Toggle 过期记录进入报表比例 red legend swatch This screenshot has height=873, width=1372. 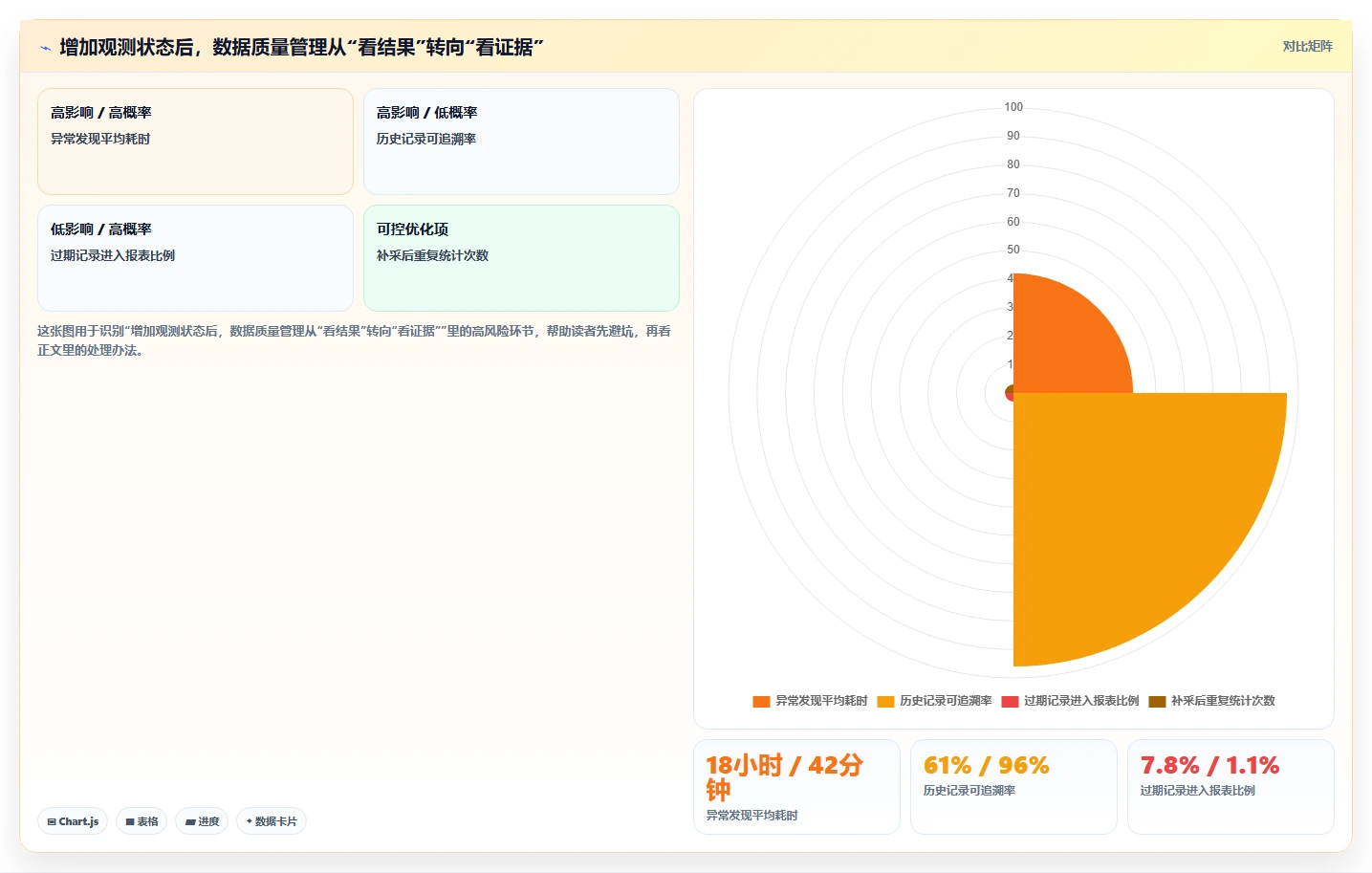(x=1010, y=701)
